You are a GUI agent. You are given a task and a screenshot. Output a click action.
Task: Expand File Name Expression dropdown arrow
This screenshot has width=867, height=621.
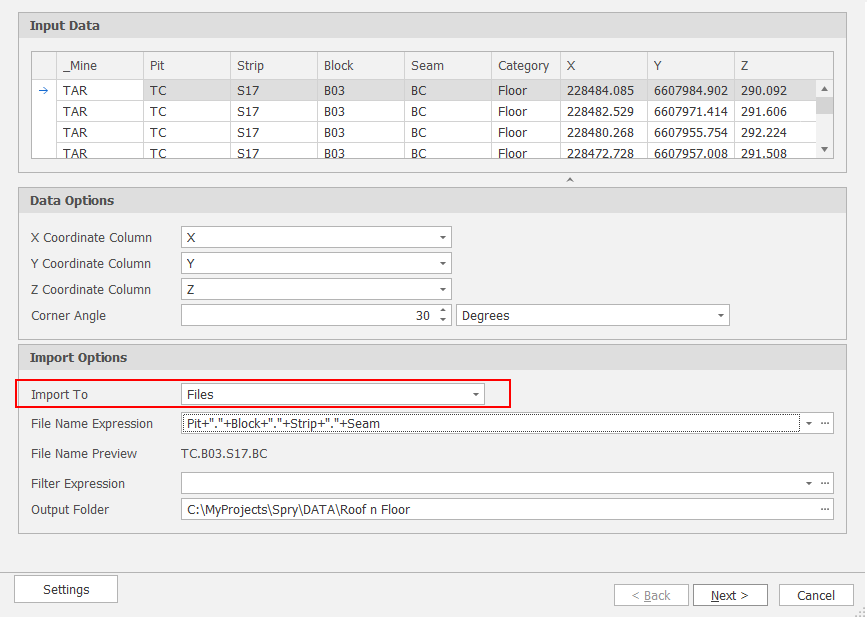(x=808, y=424)
